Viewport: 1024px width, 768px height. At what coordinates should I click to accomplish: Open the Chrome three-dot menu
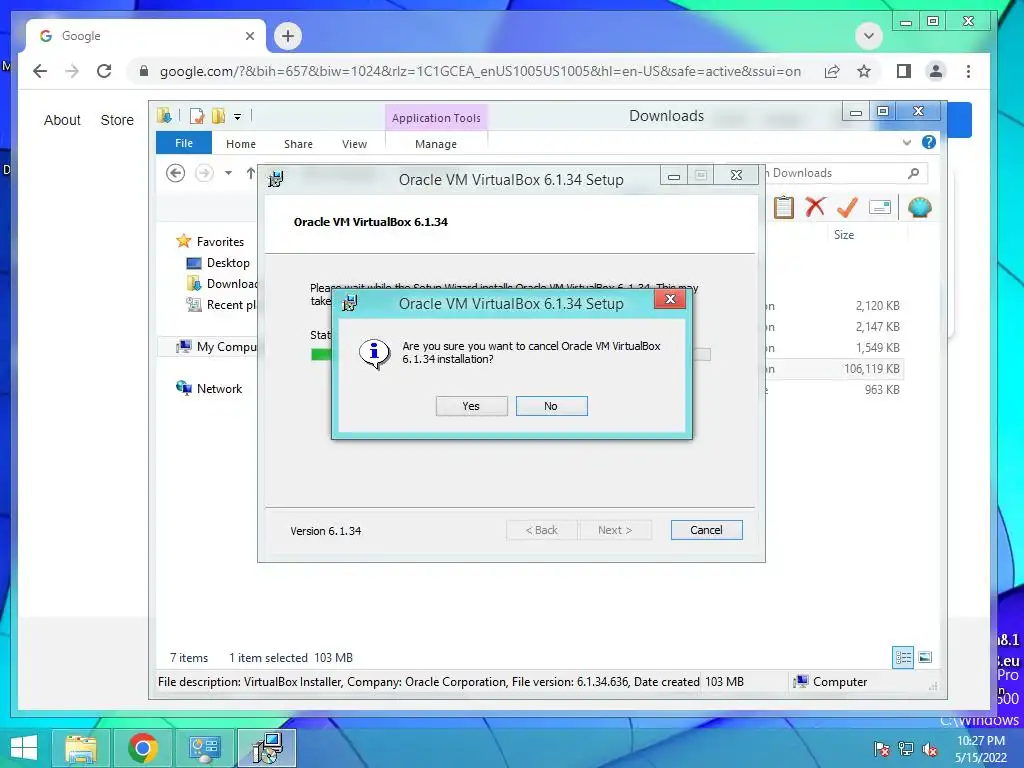(968, 71)
